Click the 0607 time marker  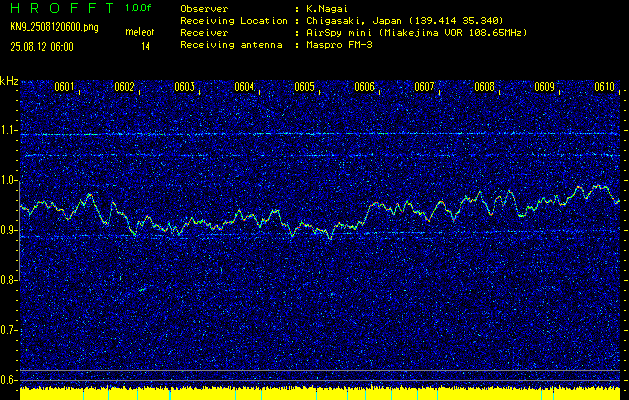[x=424, y=87]
